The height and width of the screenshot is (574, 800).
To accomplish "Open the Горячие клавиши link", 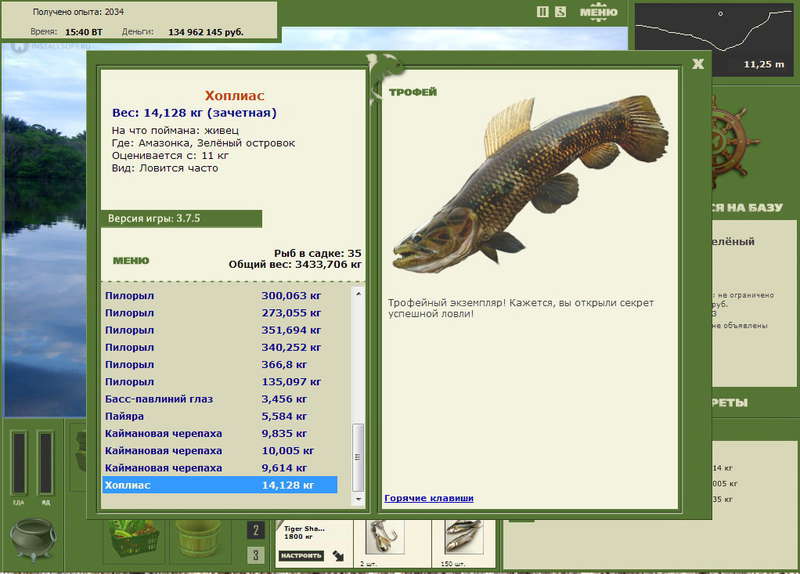I will click(429, 498).
